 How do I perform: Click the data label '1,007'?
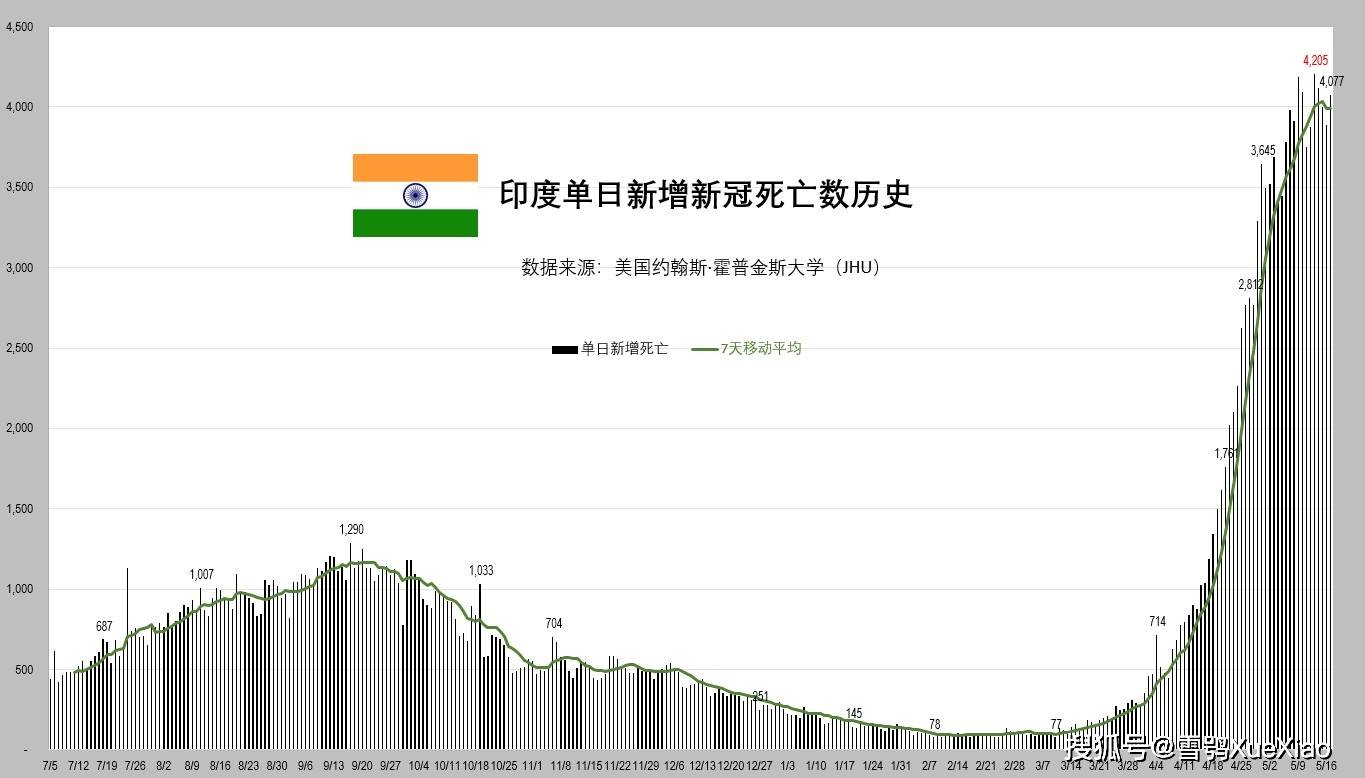pos(202,575)
